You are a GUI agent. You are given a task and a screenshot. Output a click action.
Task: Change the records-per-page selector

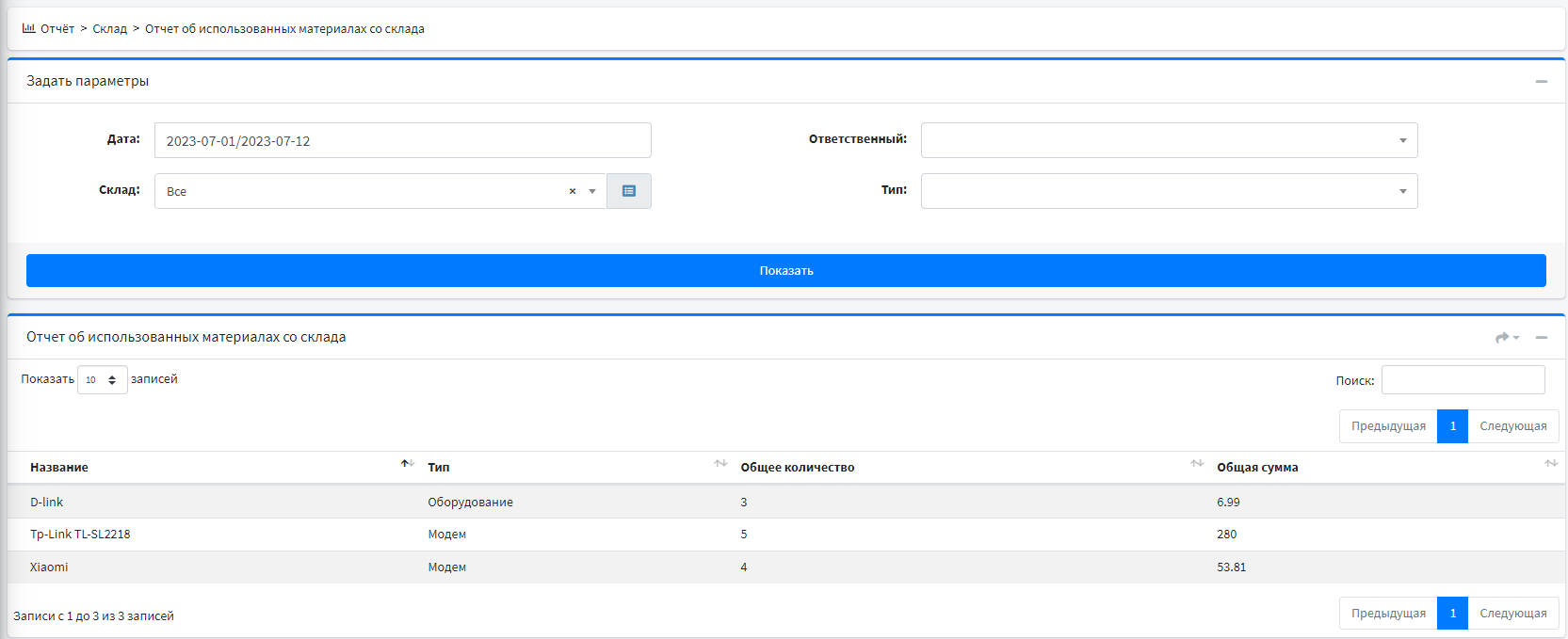[102, 380]
